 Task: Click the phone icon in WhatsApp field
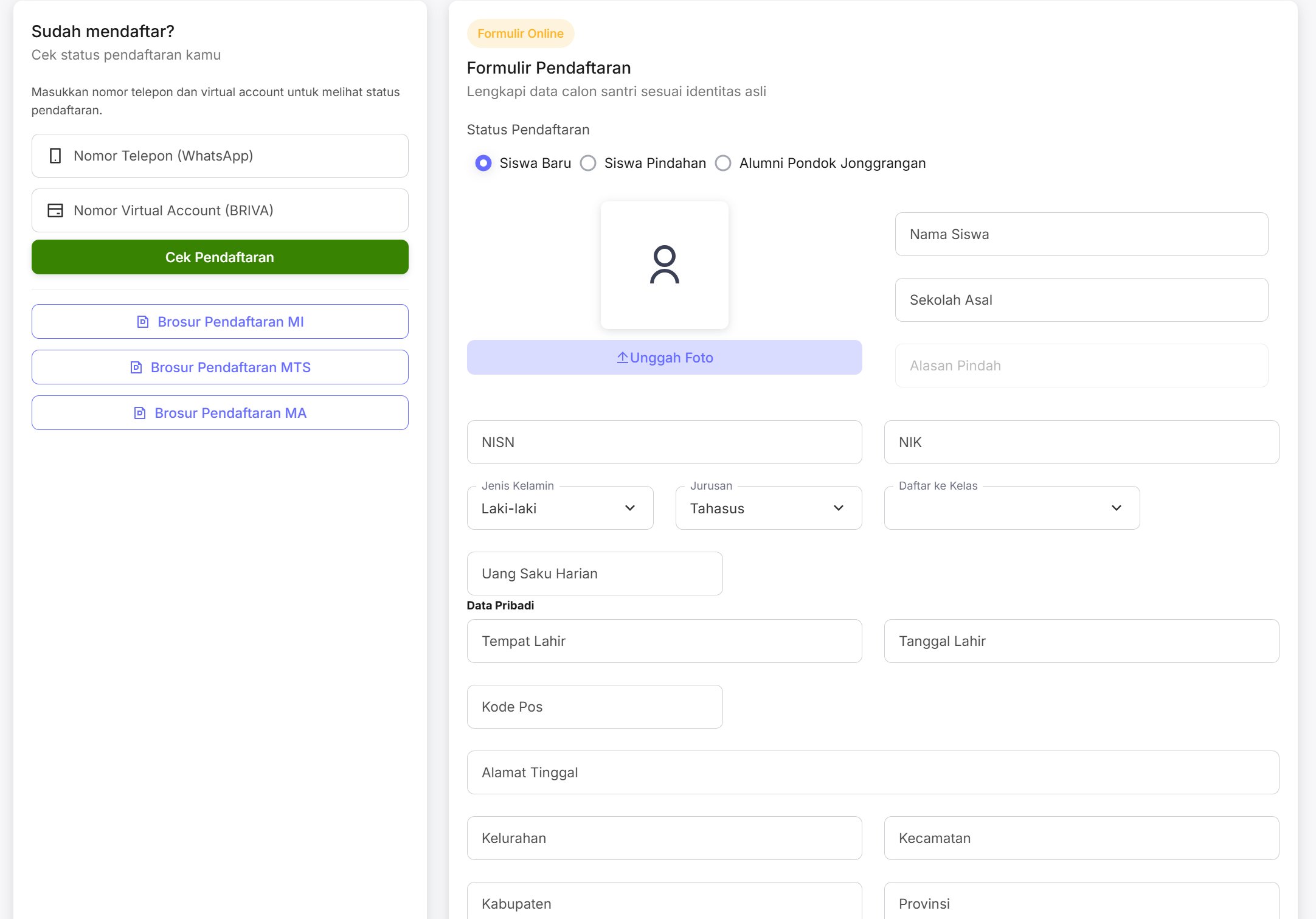click(x=55, y=156)
